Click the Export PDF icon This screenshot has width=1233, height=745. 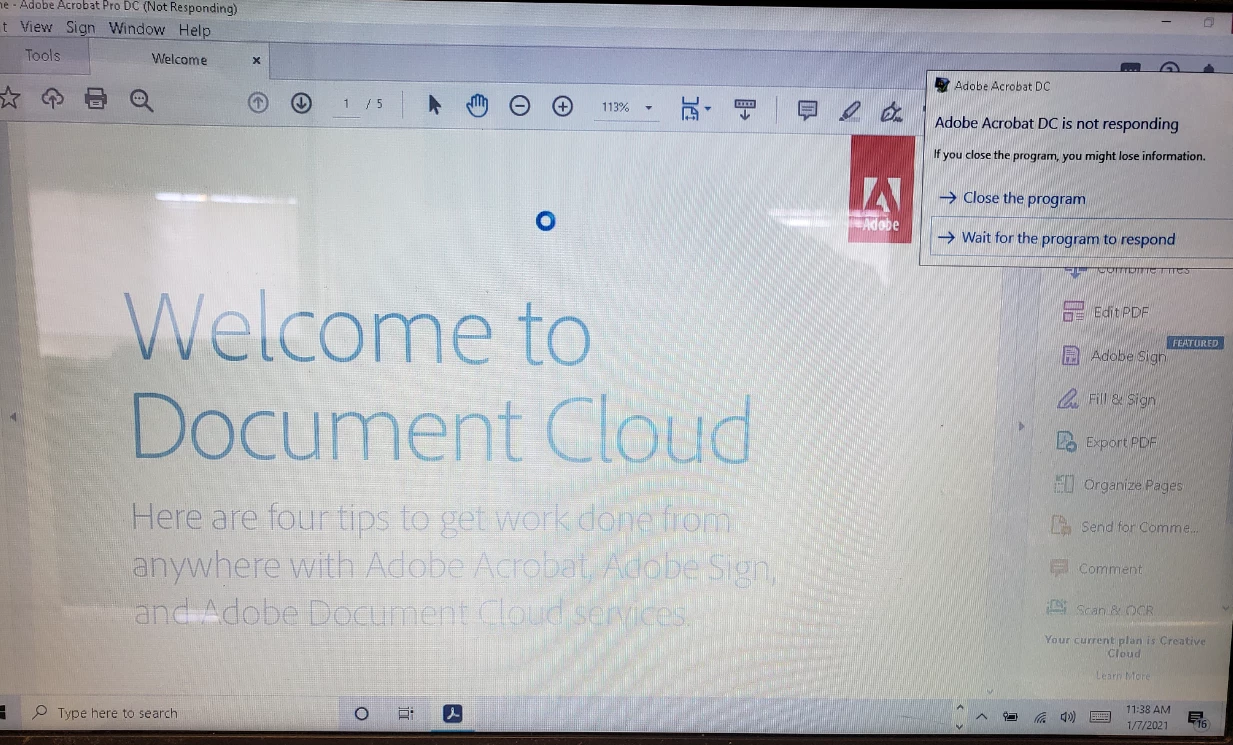[1066, 441]
